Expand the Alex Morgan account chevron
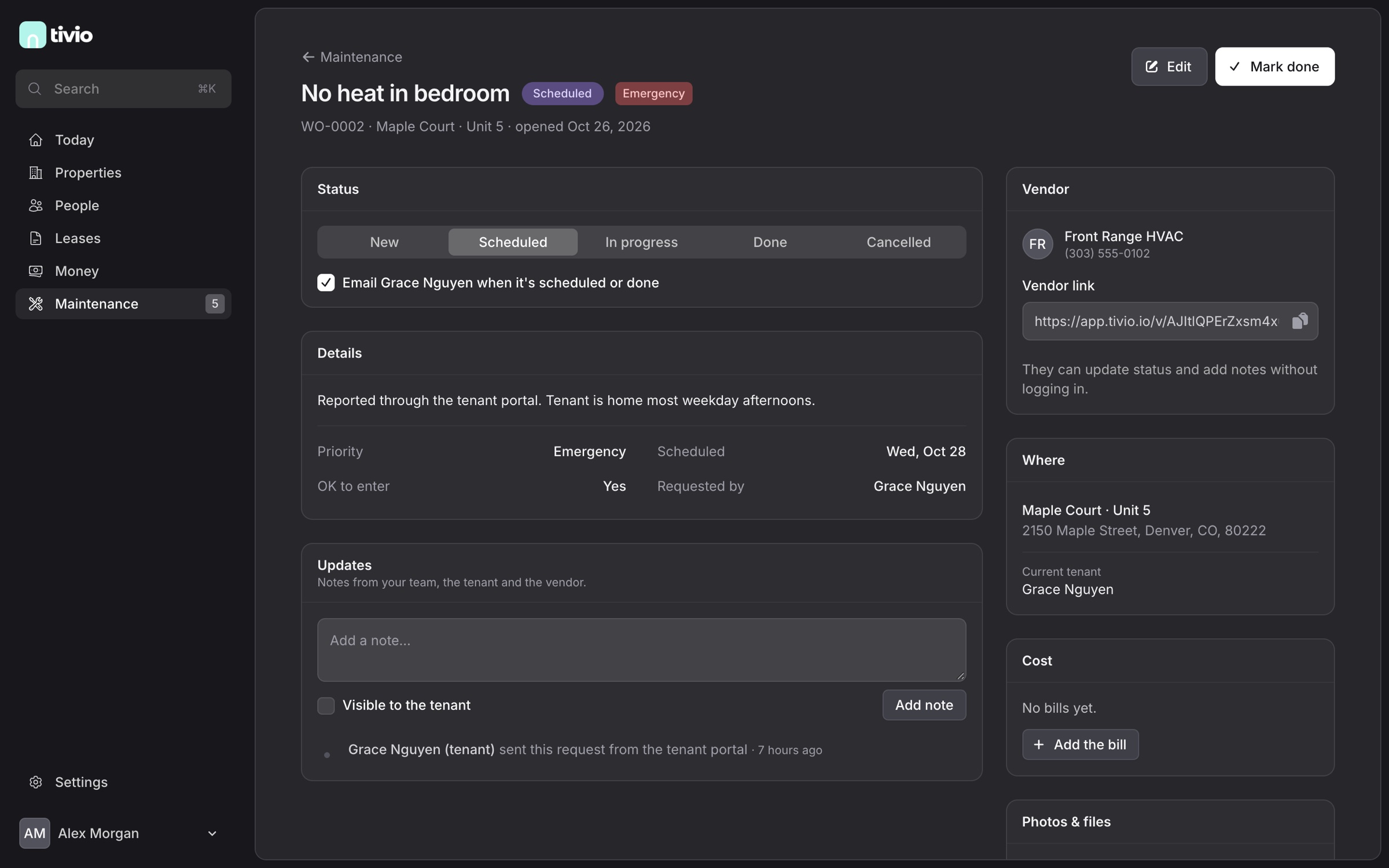 (x=212, y=833)
